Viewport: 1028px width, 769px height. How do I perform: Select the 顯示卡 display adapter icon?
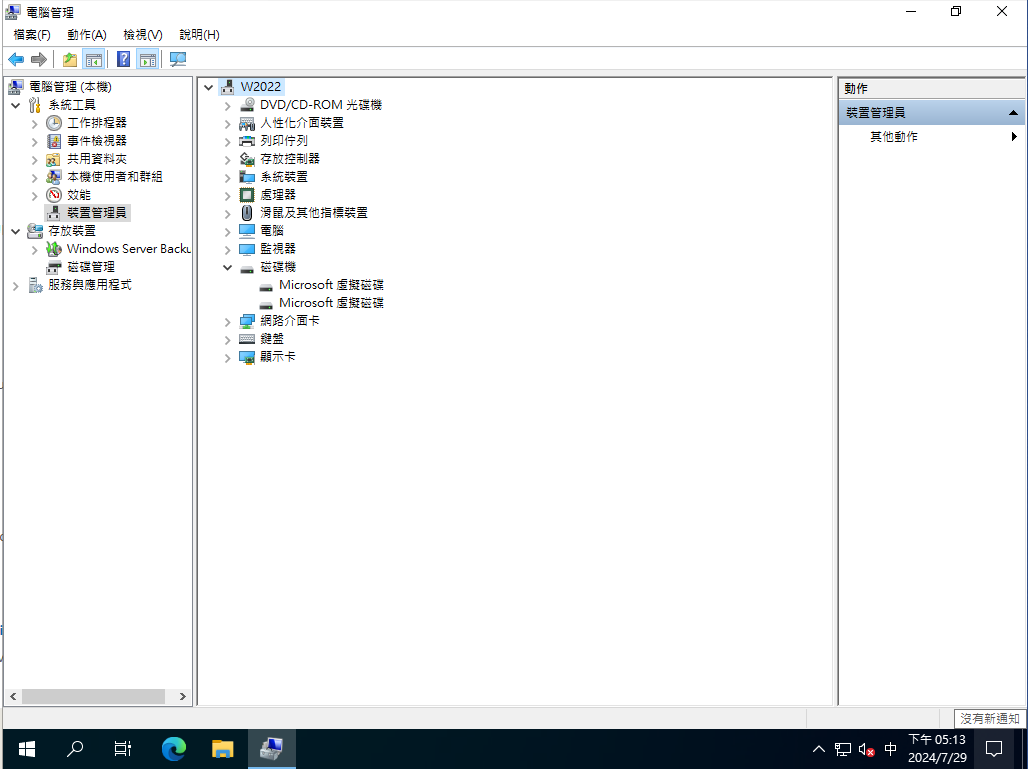point(247,357)
